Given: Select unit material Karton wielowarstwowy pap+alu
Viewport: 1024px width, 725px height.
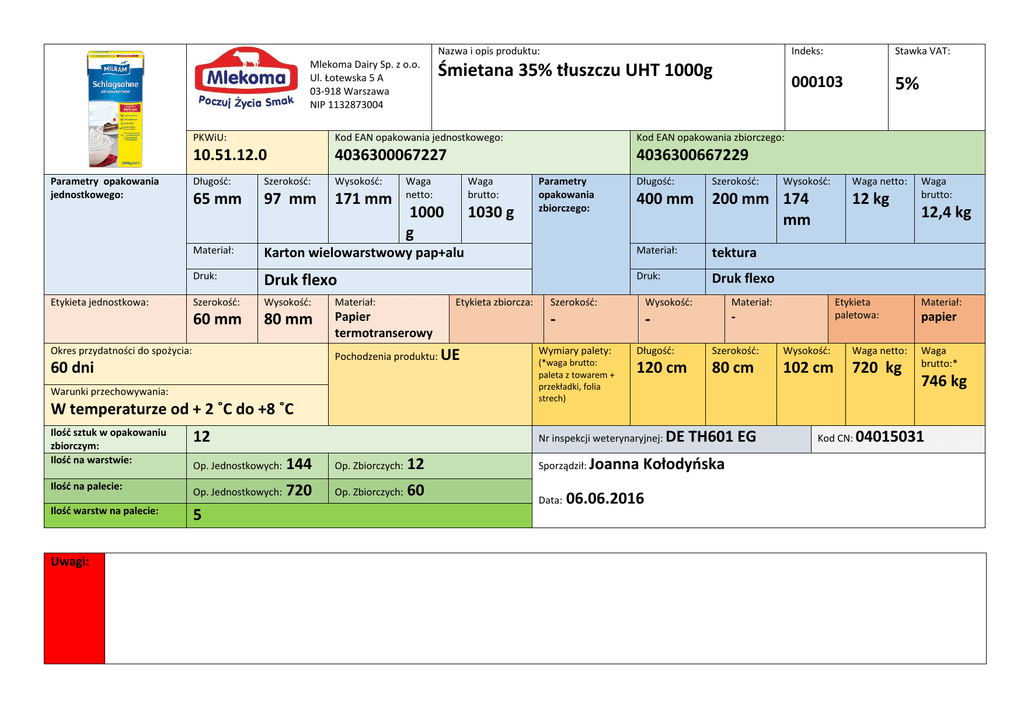Looking at the screenshot, I should 364,253.
